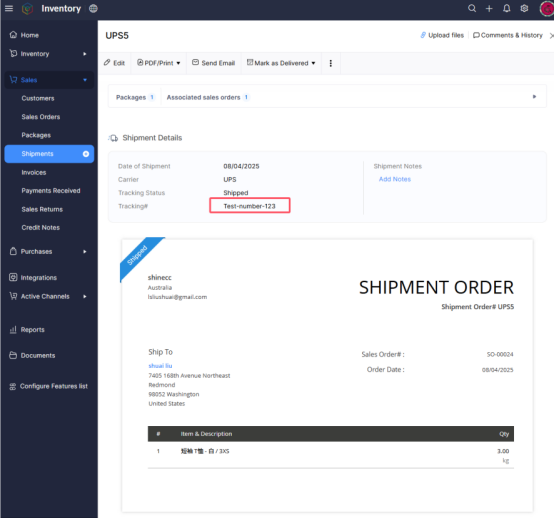Viewport: 554px width, 518px height.
Task: Open the settings gear icon
Action: coord(524,8)
